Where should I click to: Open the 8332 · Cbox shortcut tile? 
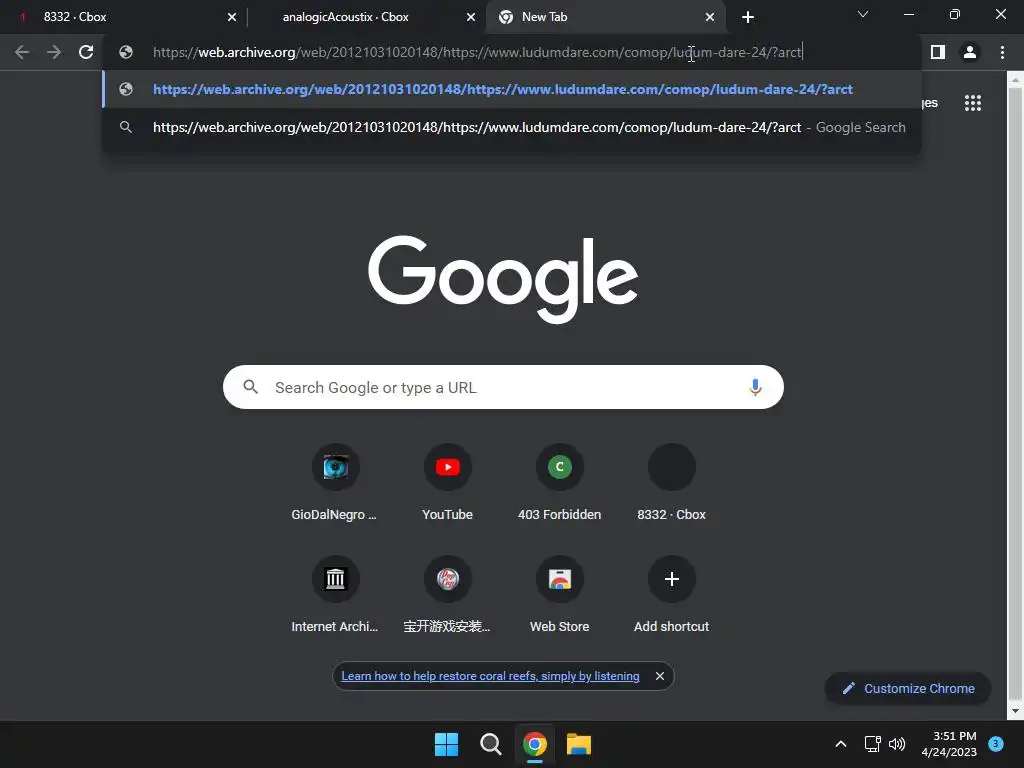coord(671,483)
